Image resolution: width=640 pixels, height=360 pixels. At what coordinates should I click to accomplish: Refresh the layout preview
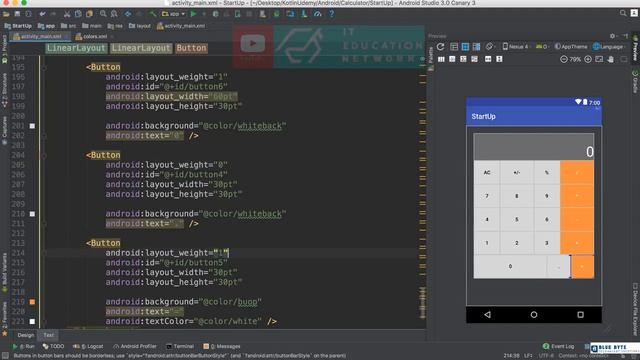tap(440, 47)
